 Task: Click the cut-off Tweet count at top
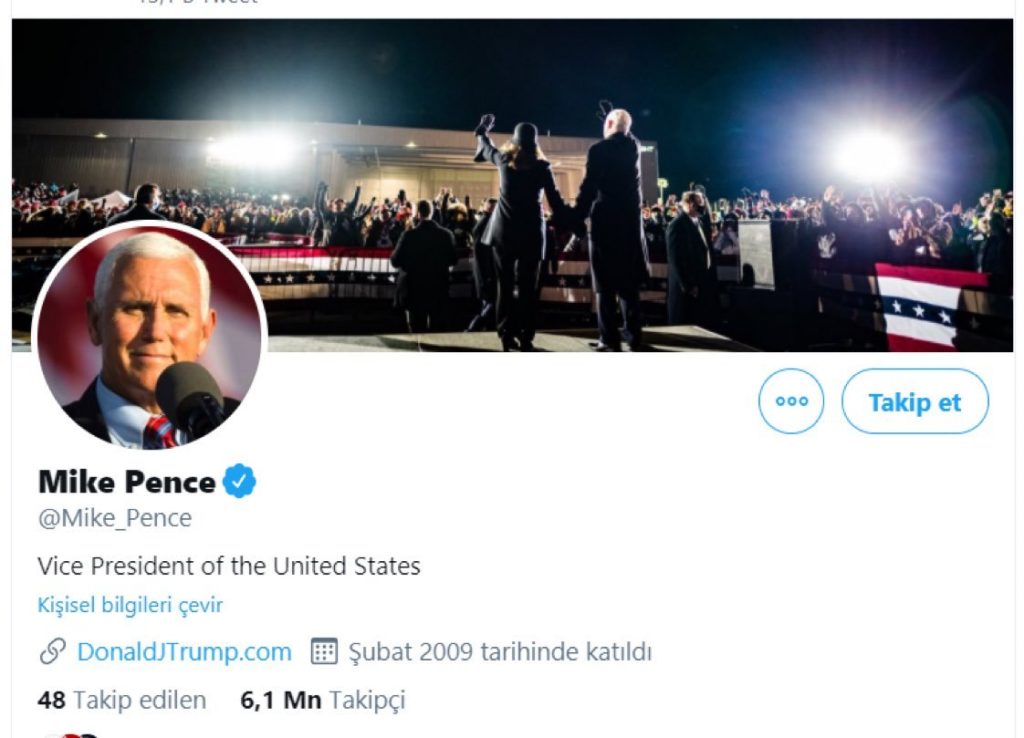point(198,3)
